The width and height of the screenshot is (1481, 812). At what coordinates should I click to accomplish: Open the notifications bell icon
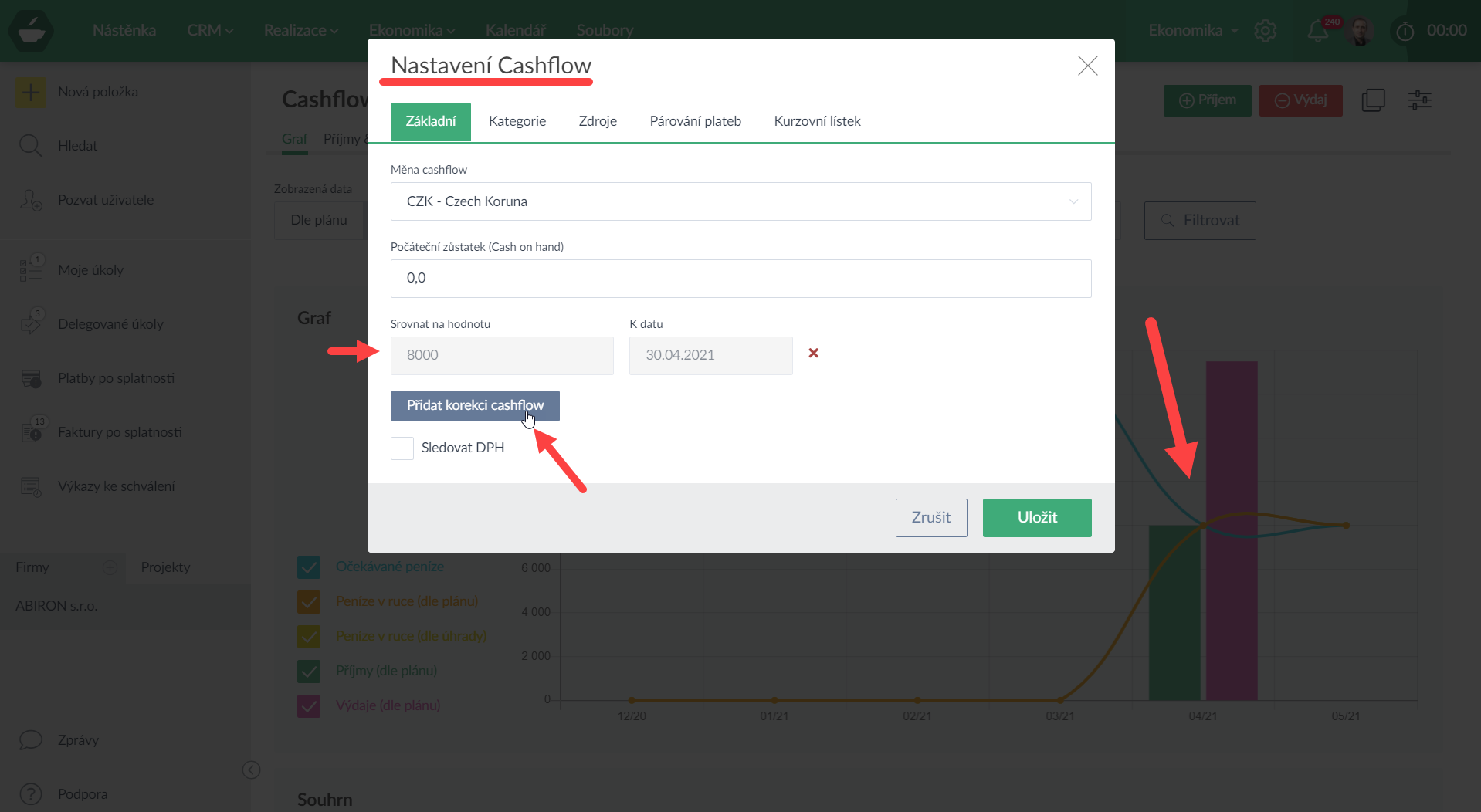click(1317, 31)
